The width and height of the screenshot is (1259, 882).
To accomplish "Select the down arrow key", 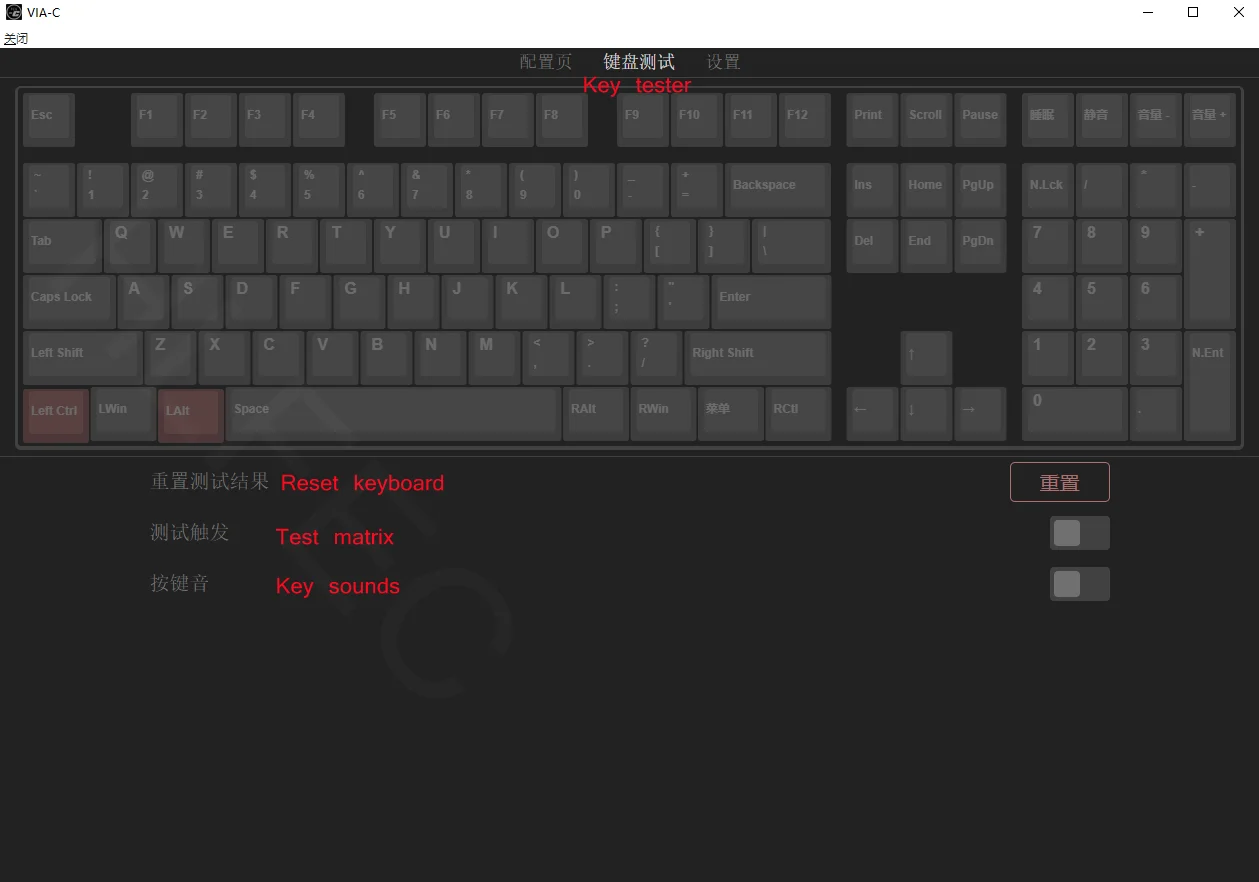I will (x=926, y=414).
